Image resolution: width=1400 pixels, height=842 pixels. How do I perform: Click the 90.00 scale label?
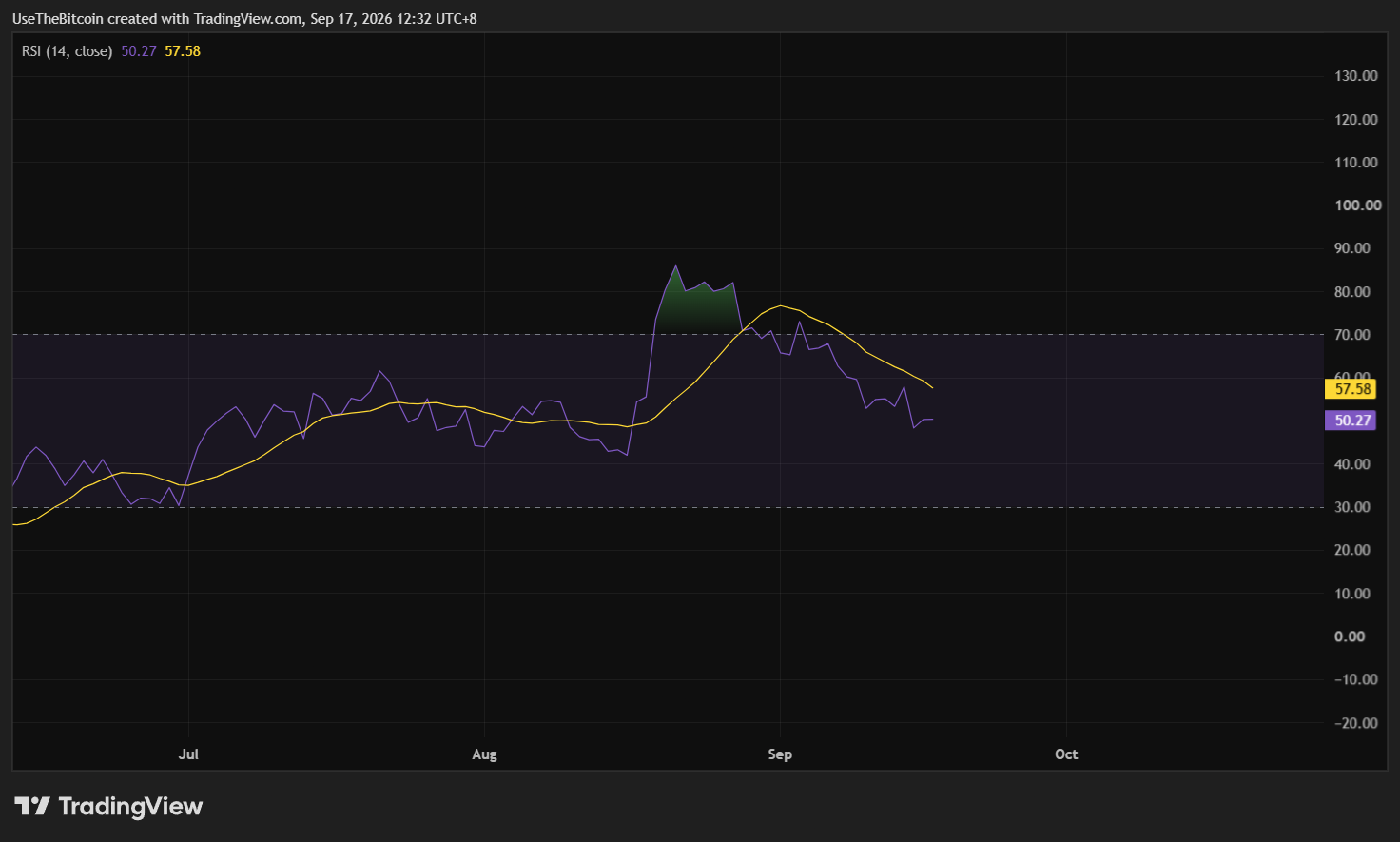[x=1352, y=248]
